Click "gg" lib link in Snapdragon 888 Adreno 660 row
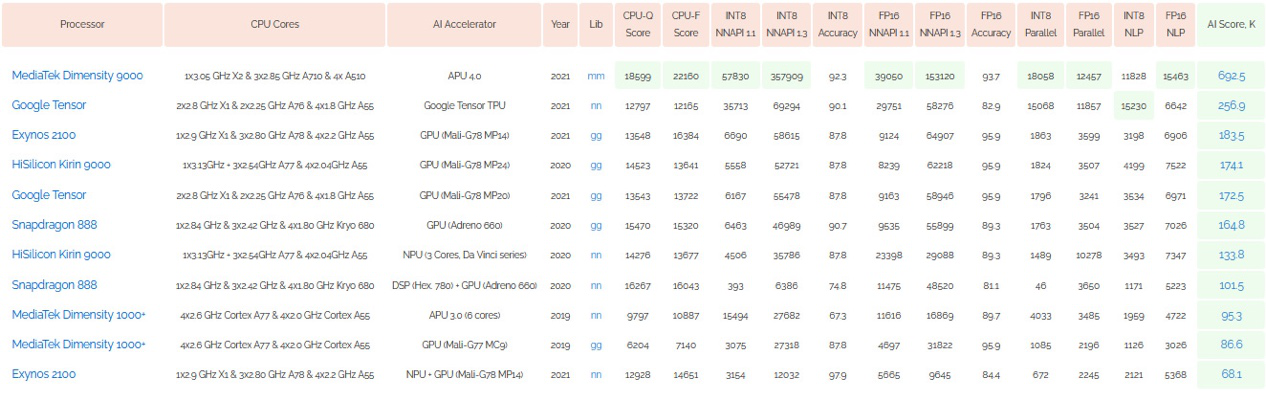The height and width of the screenshot is (401, 1266). [596, 225]
